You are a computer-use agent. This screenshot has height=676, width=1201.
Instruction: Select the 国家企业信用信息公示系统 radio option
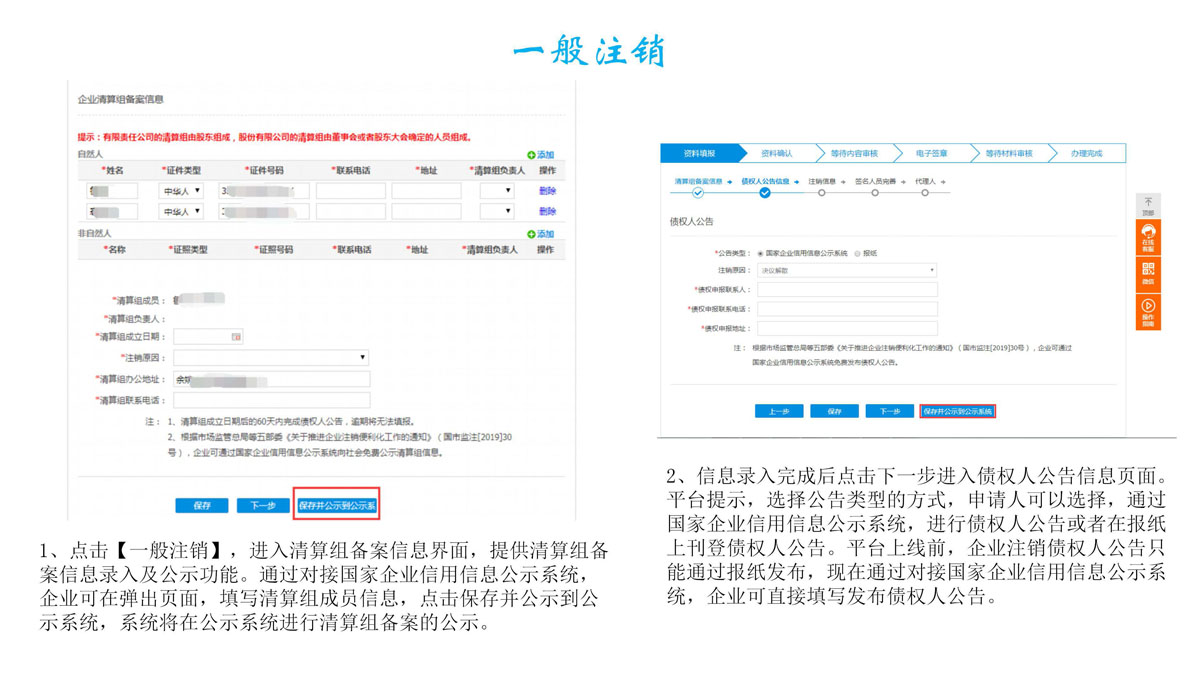[761, 254]
